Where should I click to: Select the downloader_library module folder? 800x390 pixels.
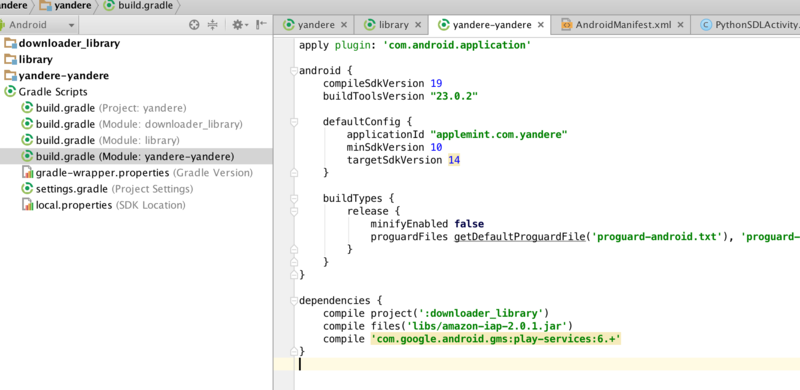click(61, 43)
